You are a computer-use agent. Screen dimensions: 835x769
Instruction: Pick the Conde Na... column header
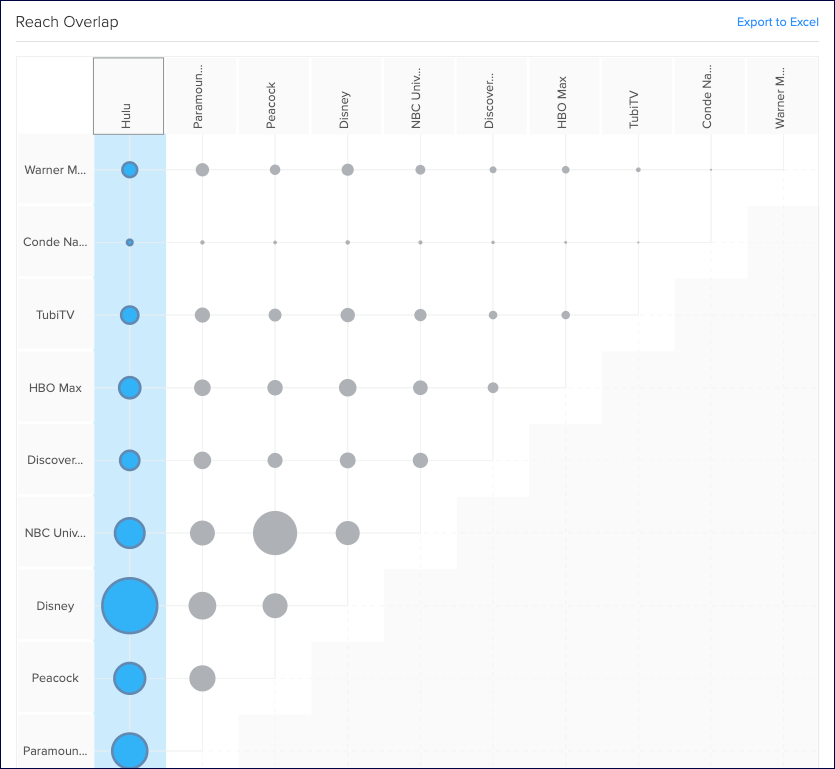(710, 96)
